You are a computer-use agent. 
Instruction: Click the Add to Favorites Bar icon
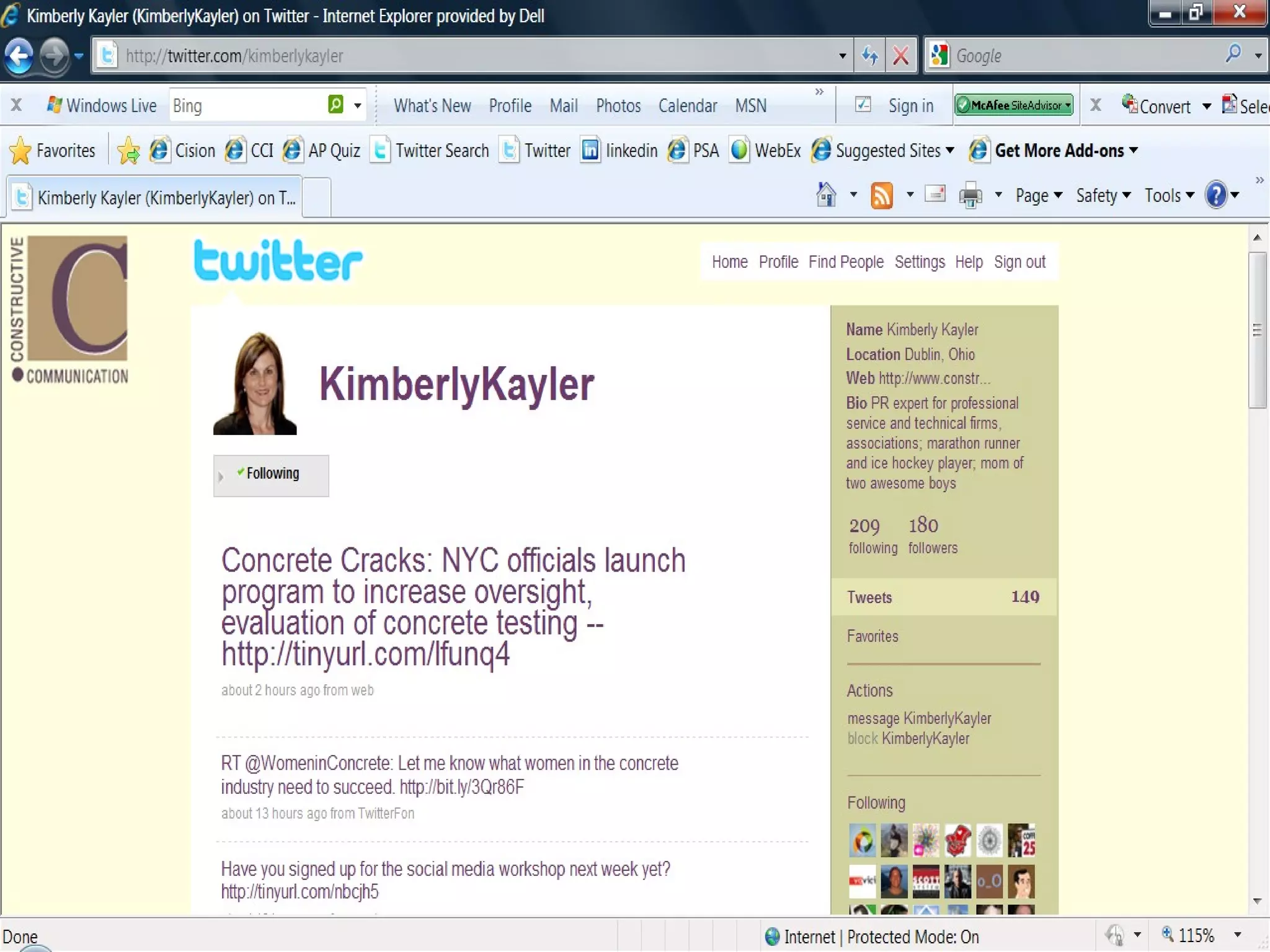(128, 151)
